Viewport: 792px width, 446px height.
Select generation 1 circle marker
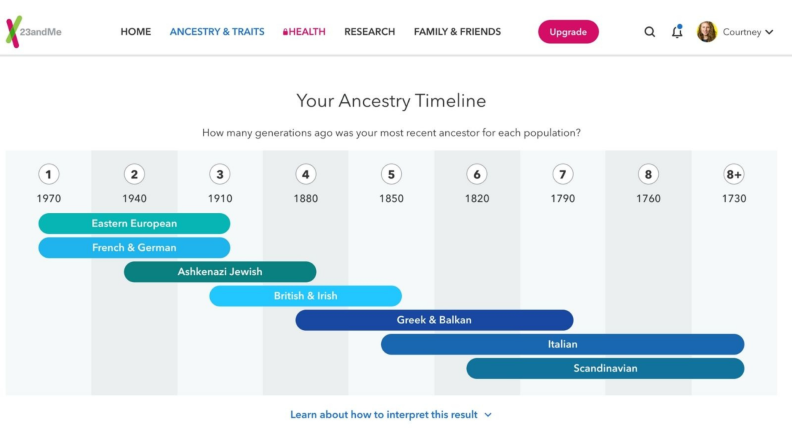pos(48,174)
